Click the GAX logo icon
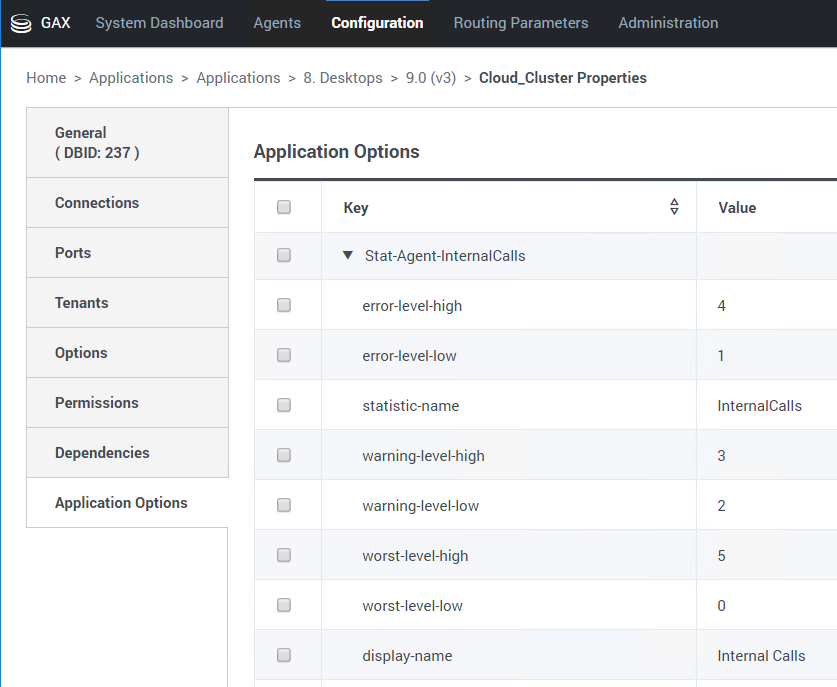The height and width of the screenshot is (687, 837). pos(21,23)
